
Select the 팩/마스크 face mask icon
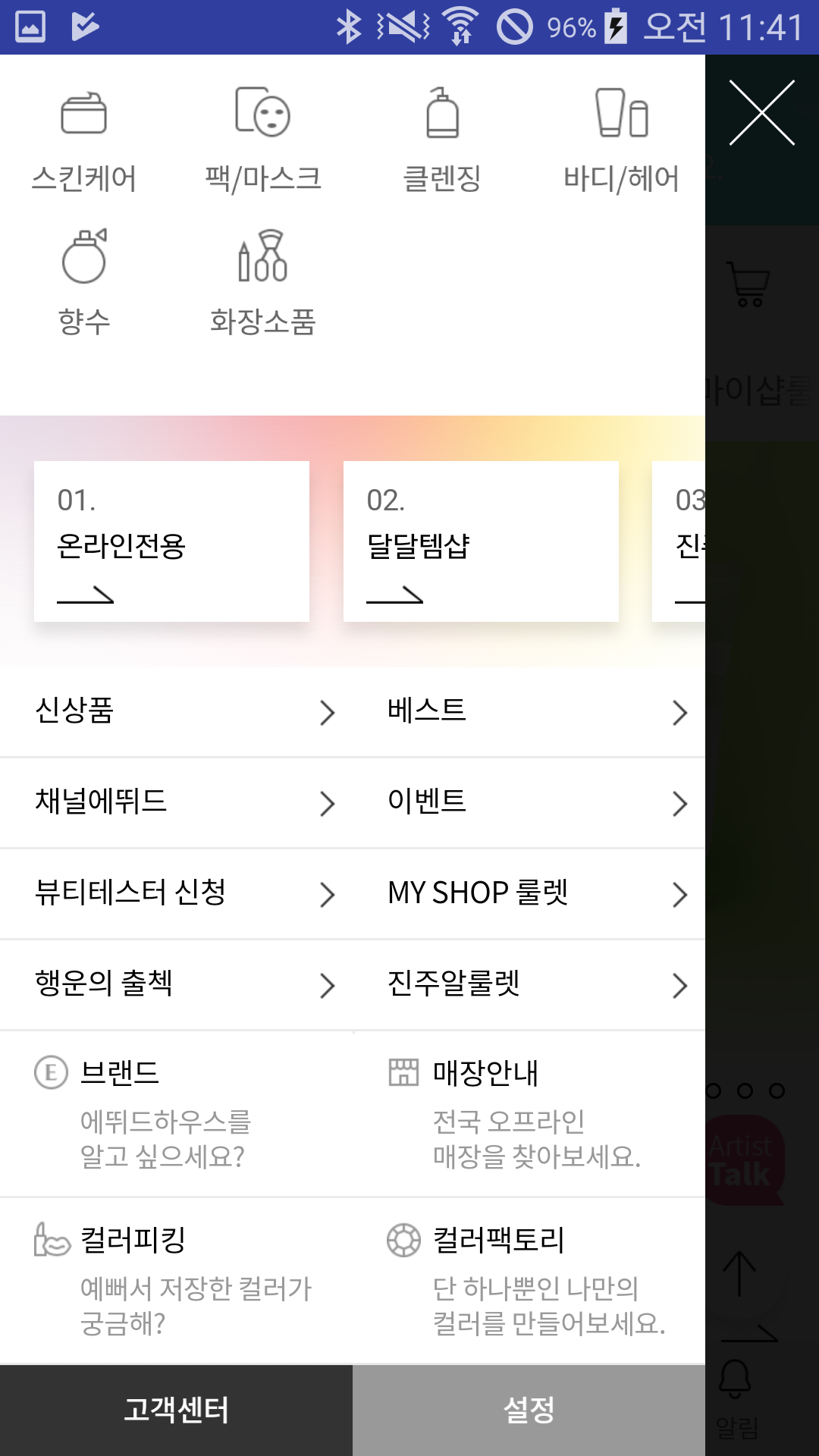tap(262, 112)
